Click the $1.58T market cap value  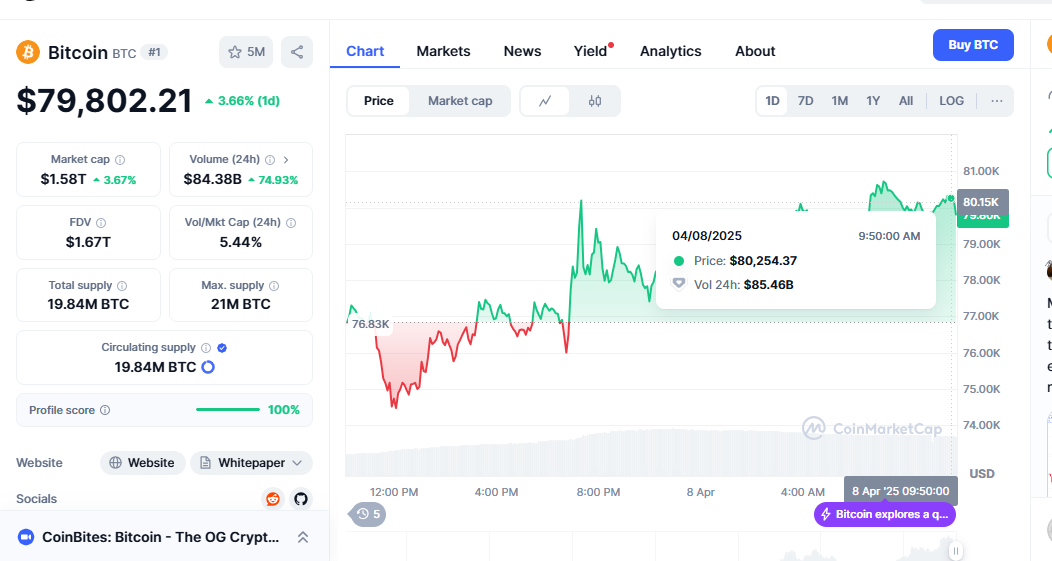point(63,179)
